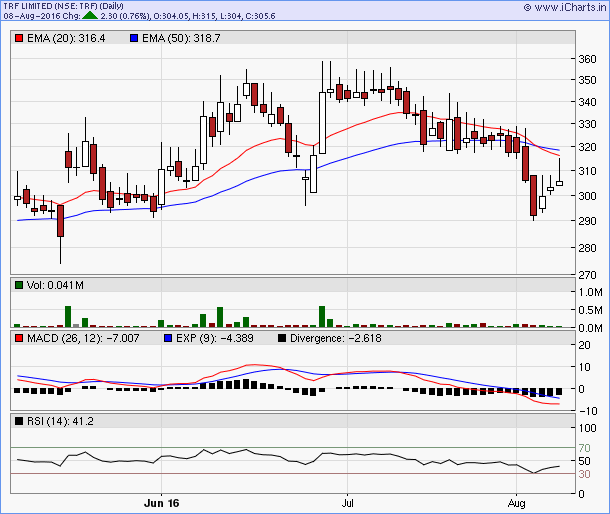Screen dimensions: 610x514
Task: Click the RSI 50 axis label
Action: [584, 461]
